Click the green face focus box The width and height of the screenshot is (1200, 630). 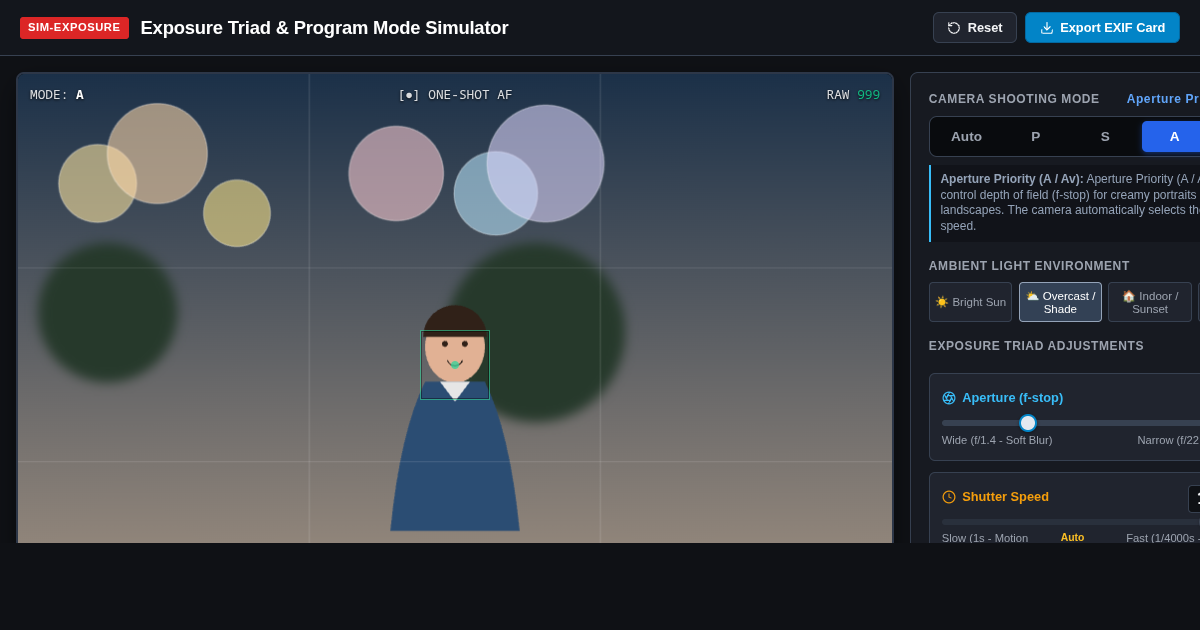455,365
